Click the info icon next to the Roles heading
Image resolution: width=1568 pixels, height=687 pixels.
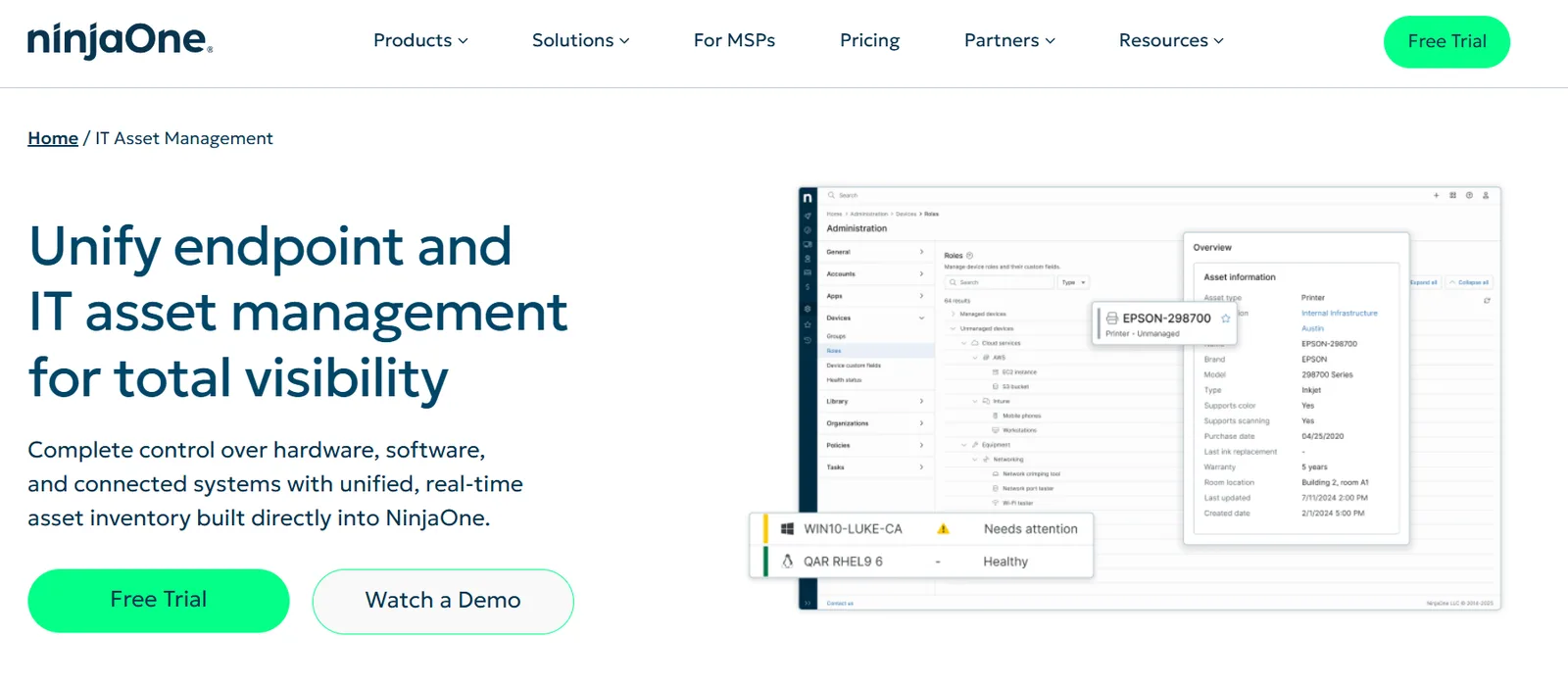click(969, 255)
